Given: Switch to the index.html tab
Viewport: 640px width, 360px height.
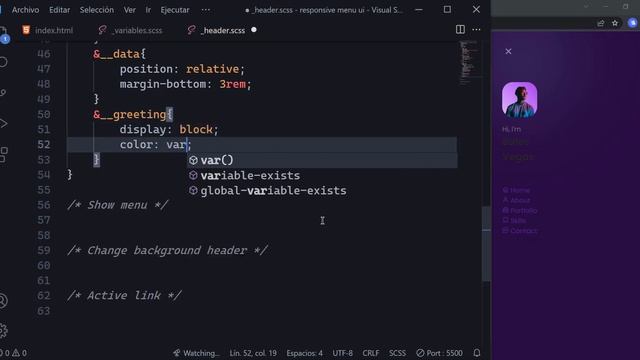Looking at the screenshot, I should click(x=48, y=30).
